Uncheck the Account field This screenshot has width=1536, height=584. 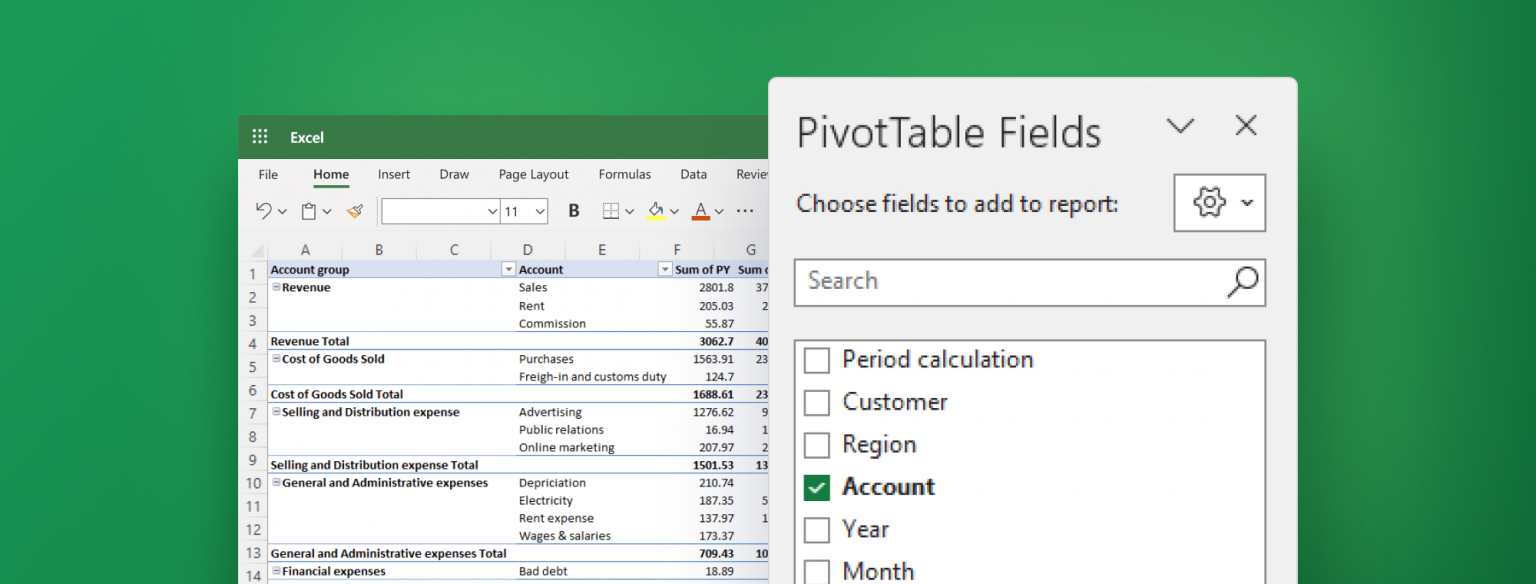816,487
